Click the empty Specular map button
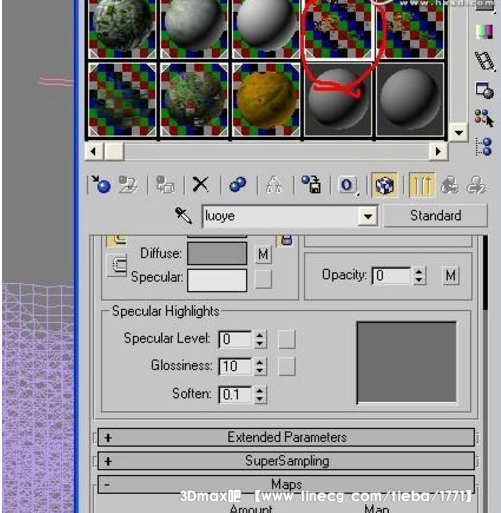Screen dimensions: 501x513 [x=263, y=279]
